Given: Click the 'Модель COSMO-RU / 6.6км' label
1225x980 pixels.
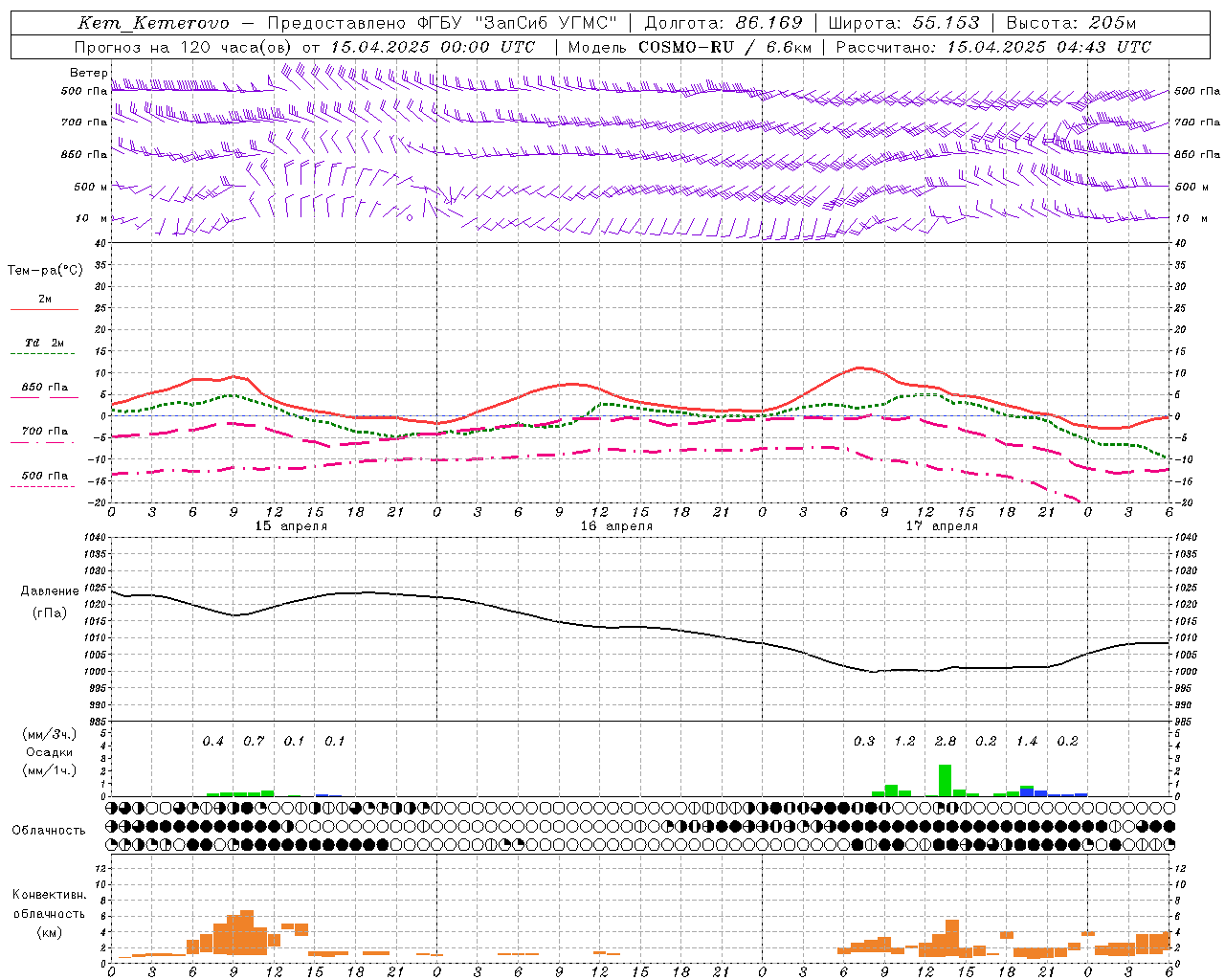Looking at the screenshot, I should point(689,47).
